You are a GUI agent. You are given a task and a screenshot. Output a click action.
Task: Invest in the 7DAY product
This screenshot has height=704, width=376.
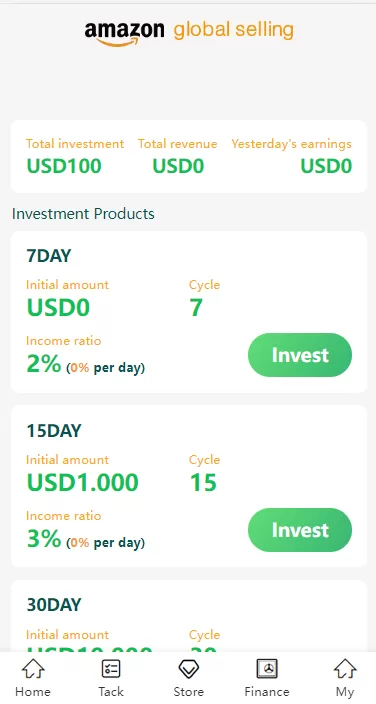coord(300,355)
